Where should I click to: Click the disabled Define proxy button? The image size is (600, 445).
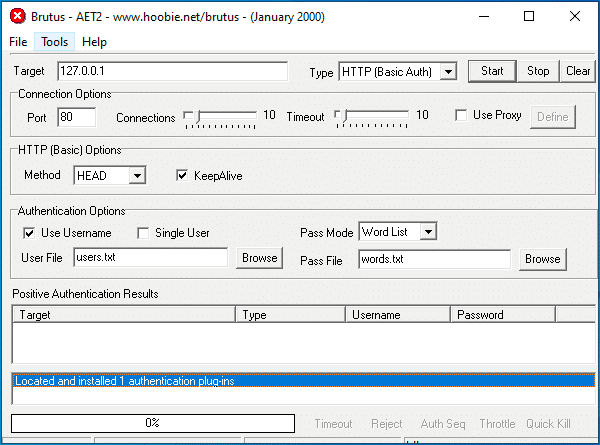coord(553,117)
